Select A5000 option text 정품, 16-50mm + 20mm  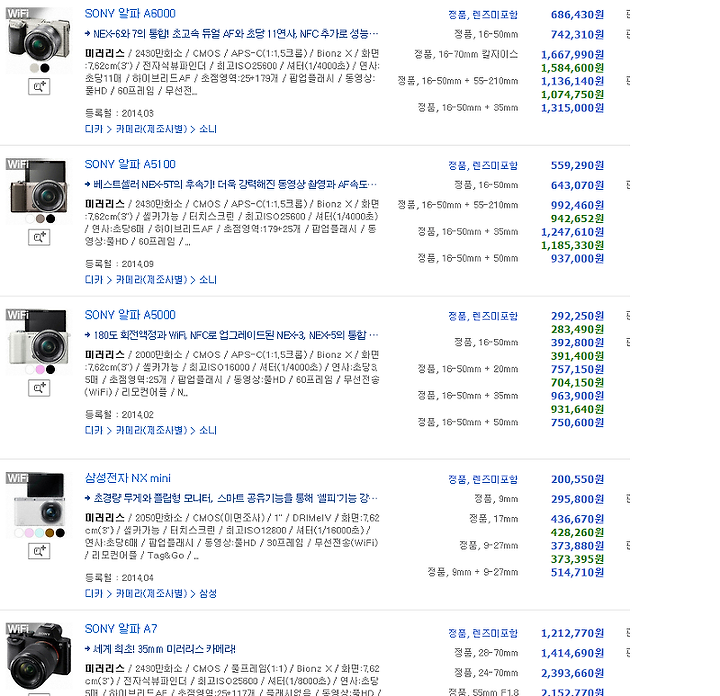pos(468,369)
